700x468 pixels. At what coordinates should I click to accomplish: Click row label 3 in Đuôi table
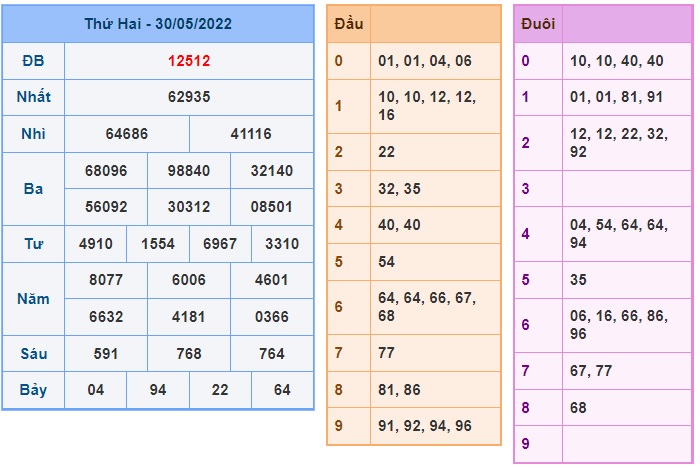pos(525,189)
